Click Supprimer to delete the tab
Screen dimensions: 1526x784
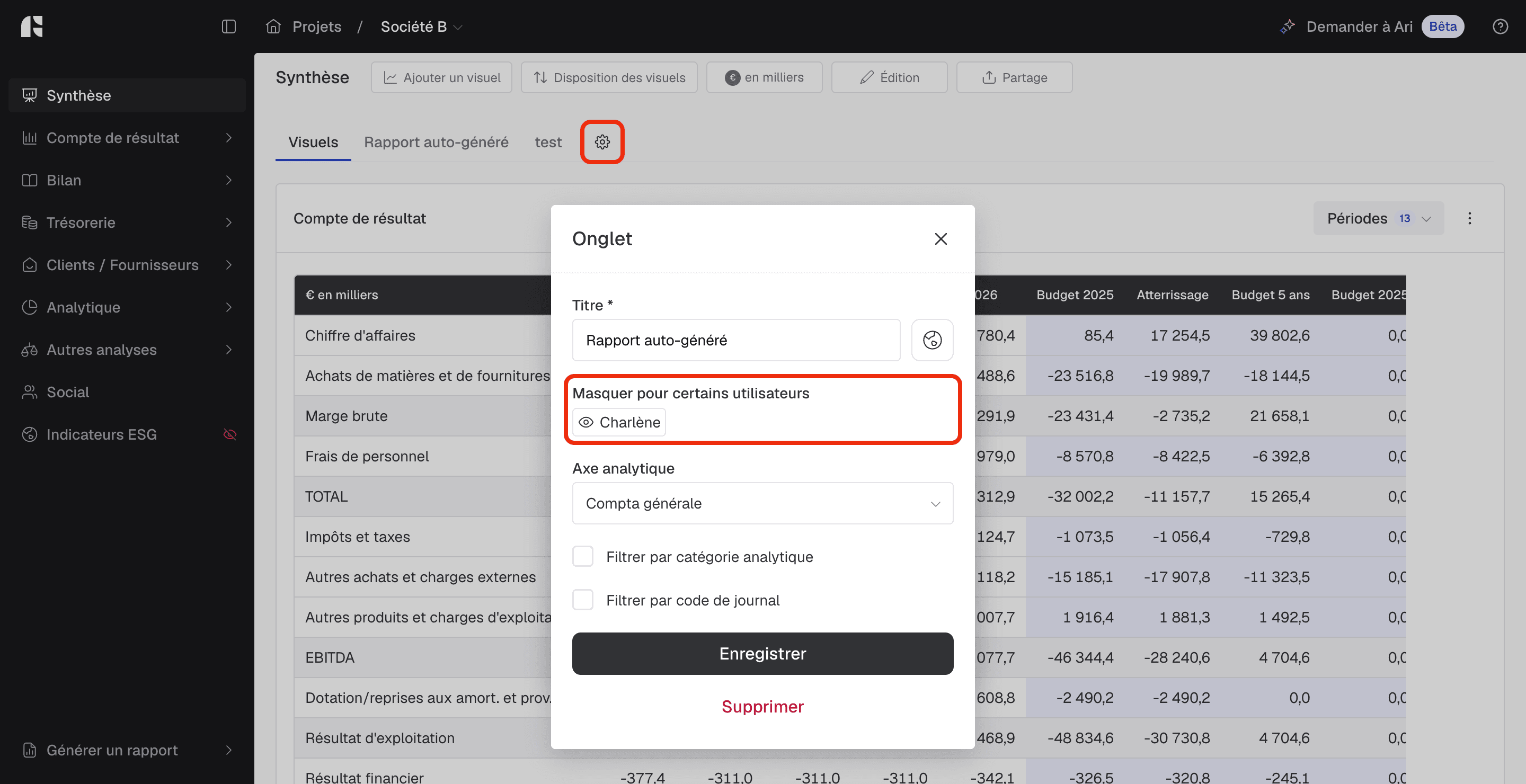point(762,707)
